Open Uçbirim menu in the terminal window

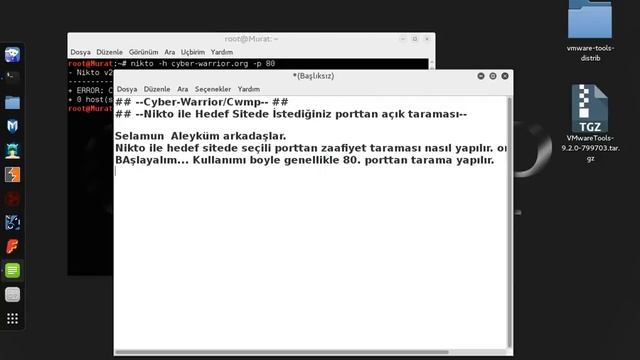pyautogui.click(x=193, y=52)
